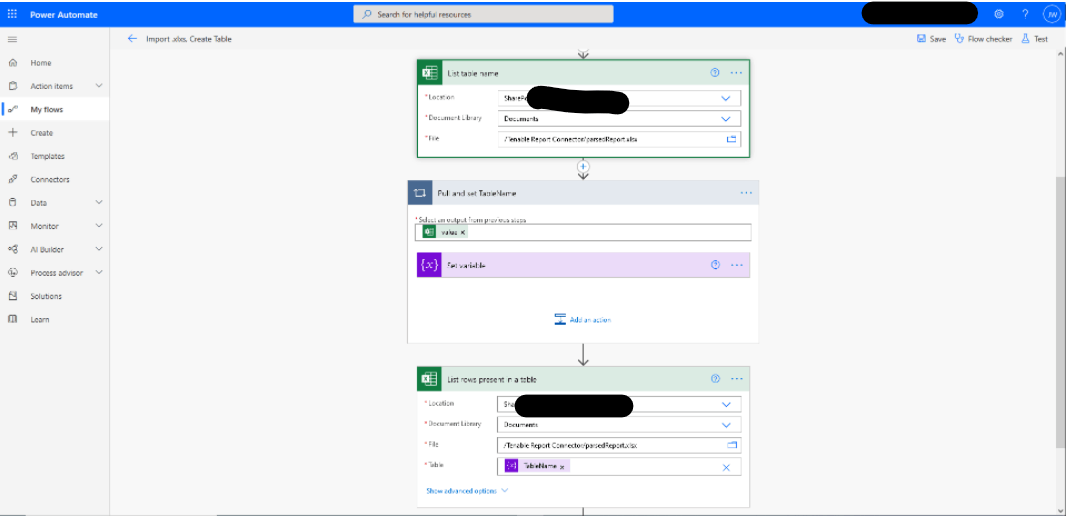The width and height of the screenshot is (1067, 516).
Task: Click the Action items clipboard icon
Action: pos(12,86)
